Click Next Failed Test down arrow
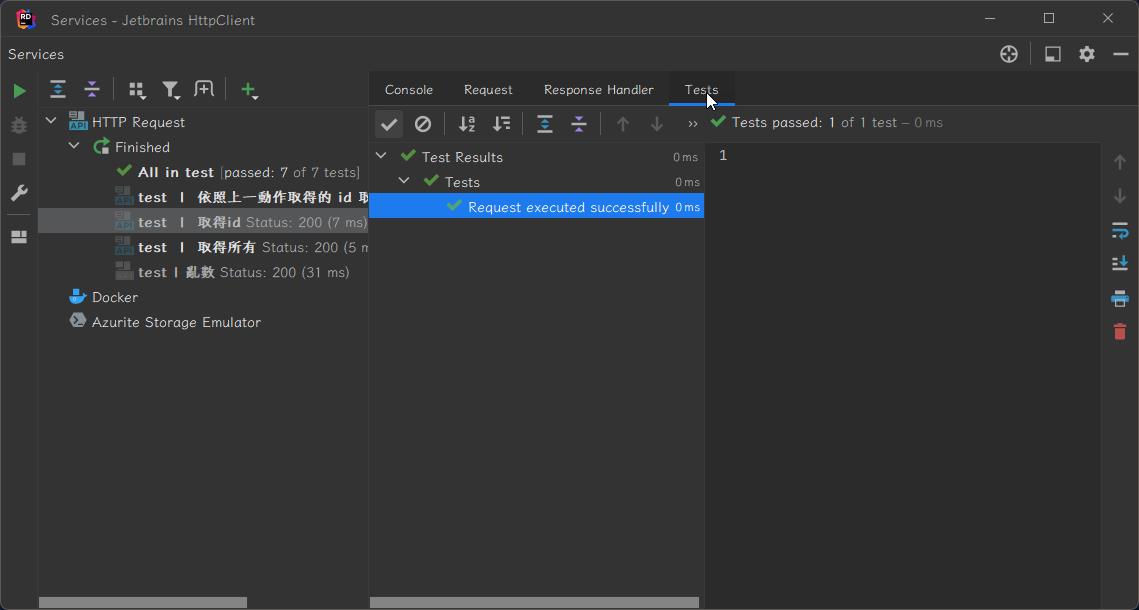The height and width of the screenshot is (610, 1139). pos(657,124)
